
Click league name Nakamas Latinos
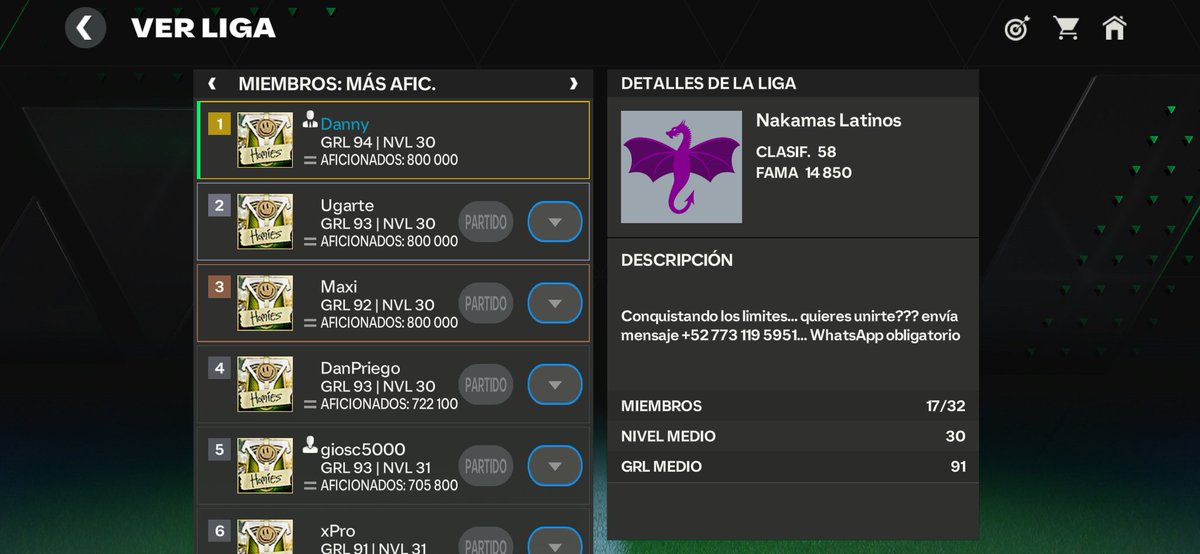click(829, 120)
